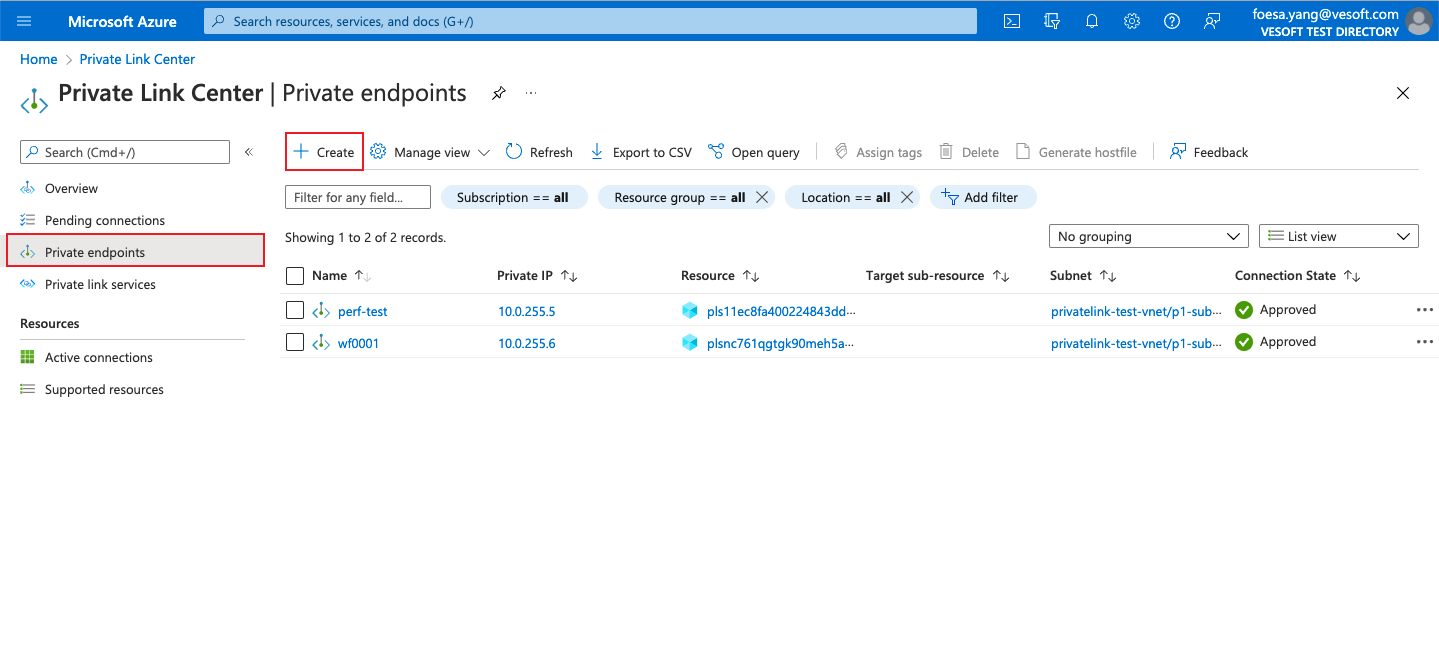This screenshot has height=650, width=1439.
Task: Select all rows checkbox in header
Action: click(294, 276)
